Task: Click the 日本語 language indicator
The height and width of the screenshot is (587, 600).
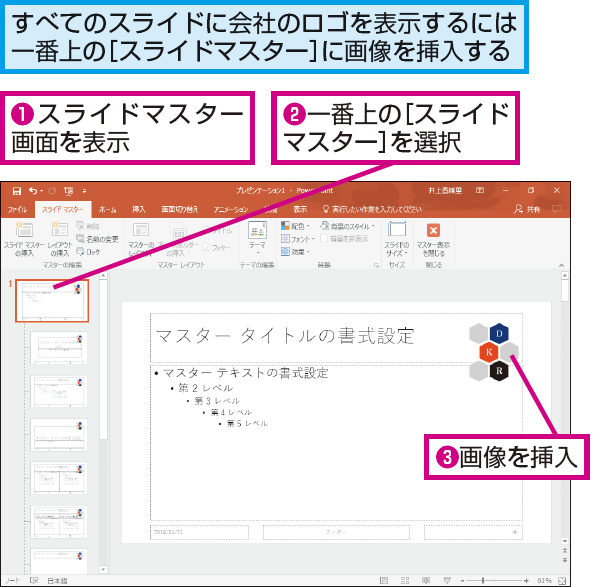Action: [57, 580]
